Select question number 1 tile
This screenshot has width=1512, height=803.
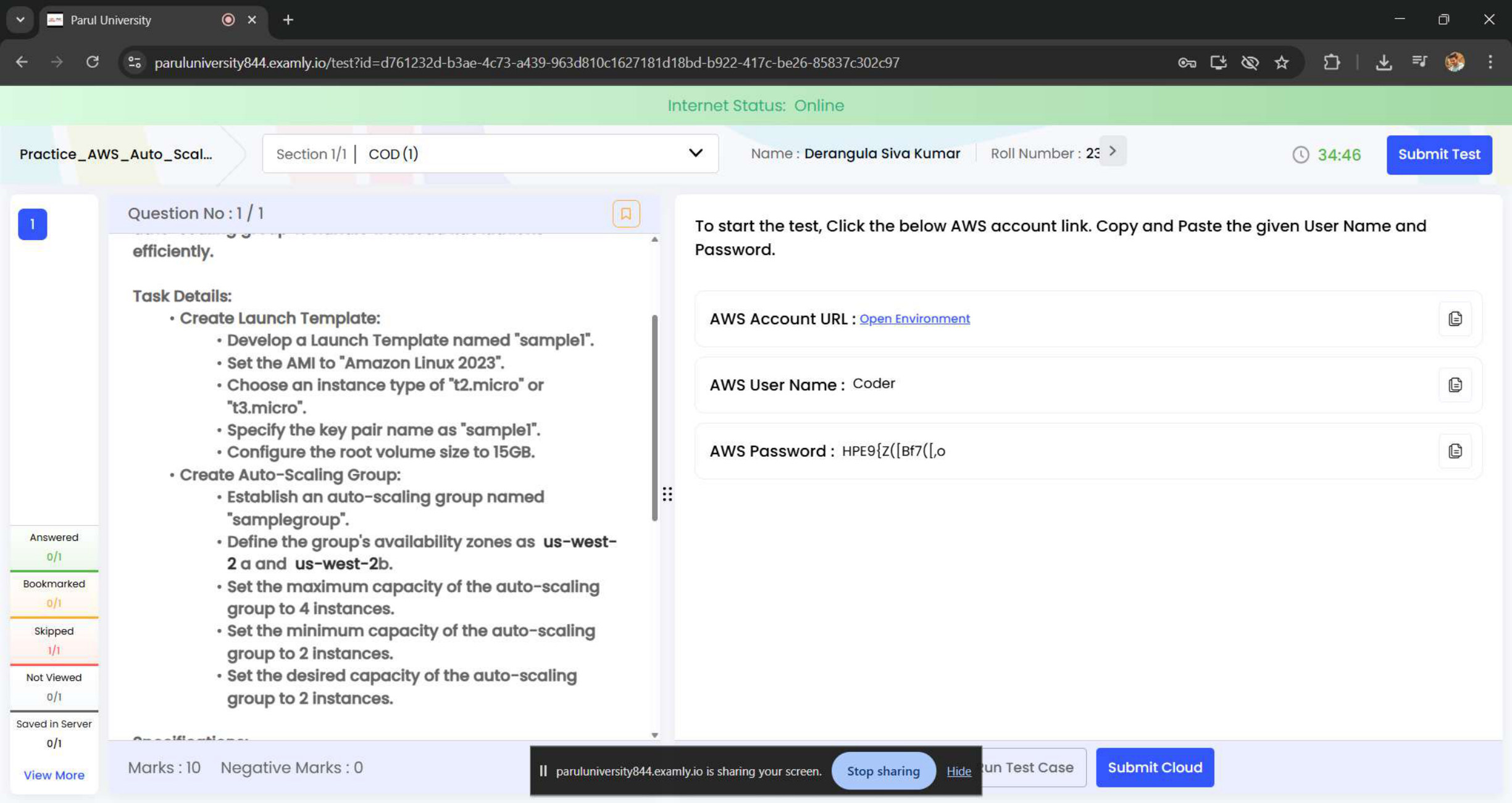[x=33, y=224]
